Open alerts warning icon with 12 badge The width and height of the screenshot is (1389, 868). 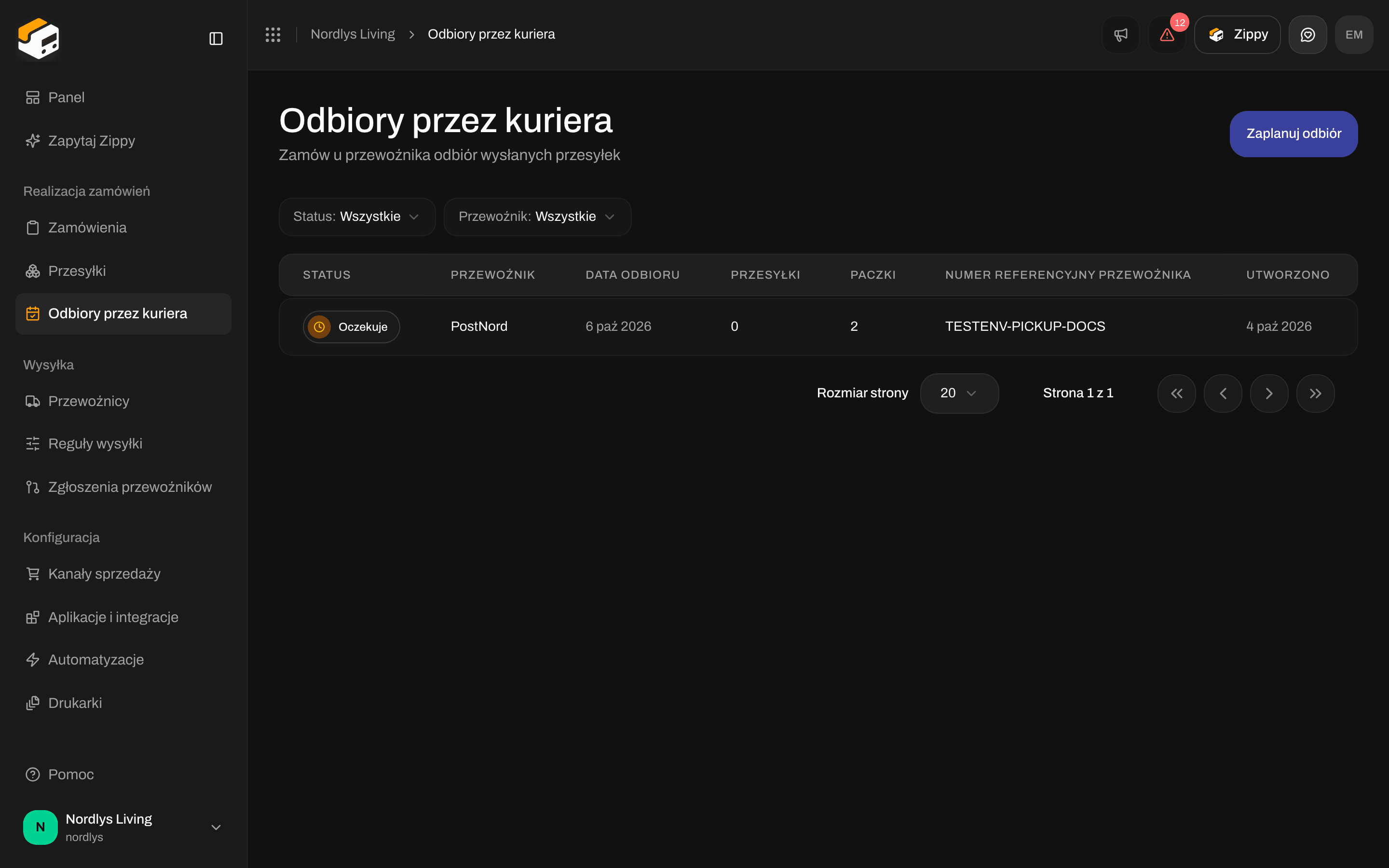point(1167,34)
